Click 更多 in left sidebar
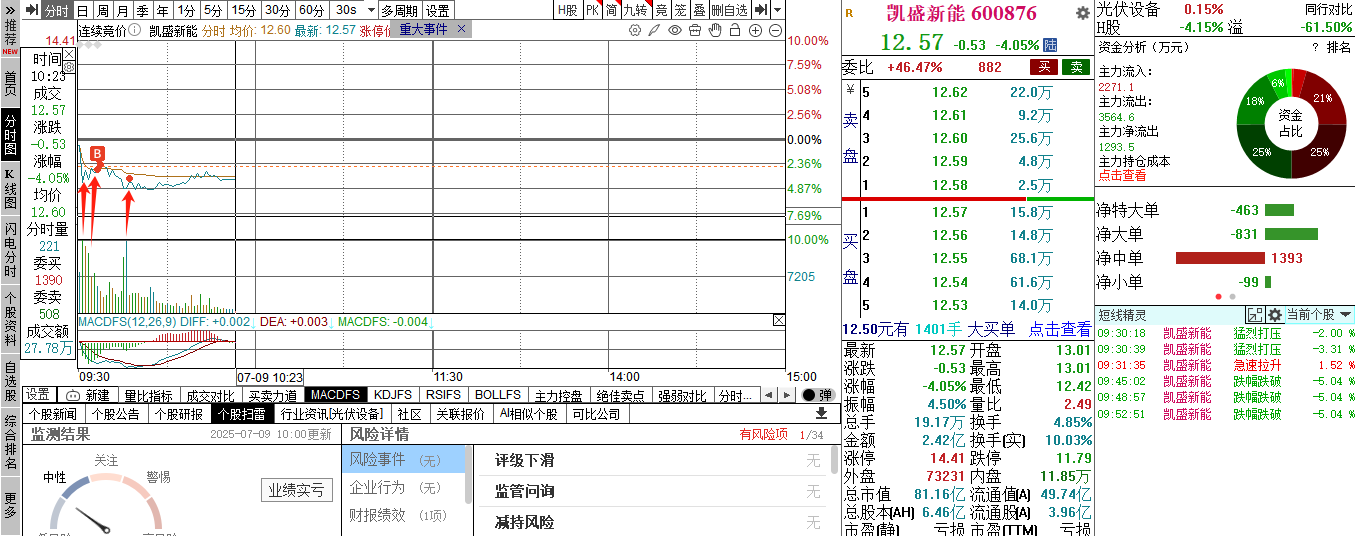The image size is (1355, 536). coord(10,505)
